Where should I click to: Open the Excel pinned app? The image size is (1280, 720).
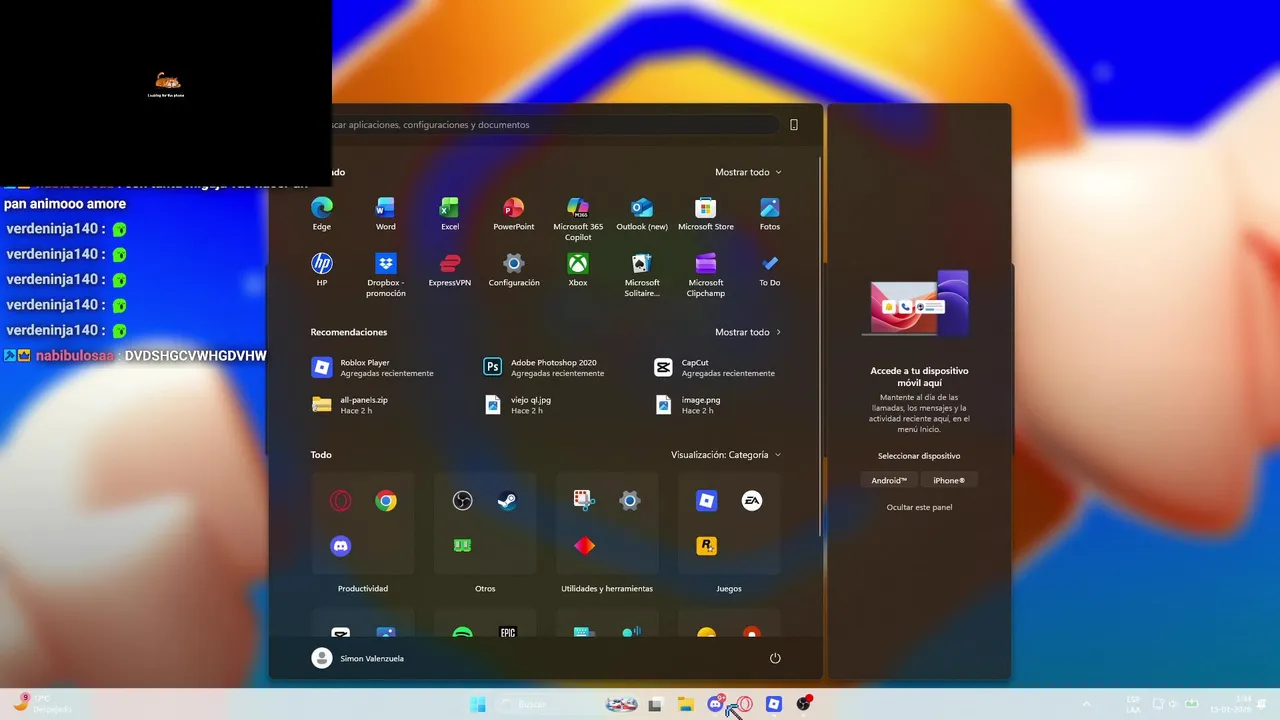pyautogui.click(x=449, y=214)
